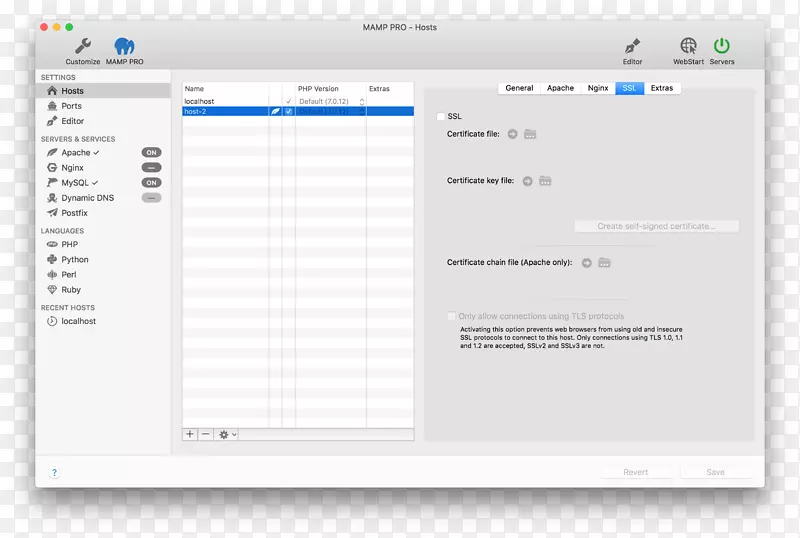
Task: Select the localhost row in hosts table
Action: click(224, 102)
